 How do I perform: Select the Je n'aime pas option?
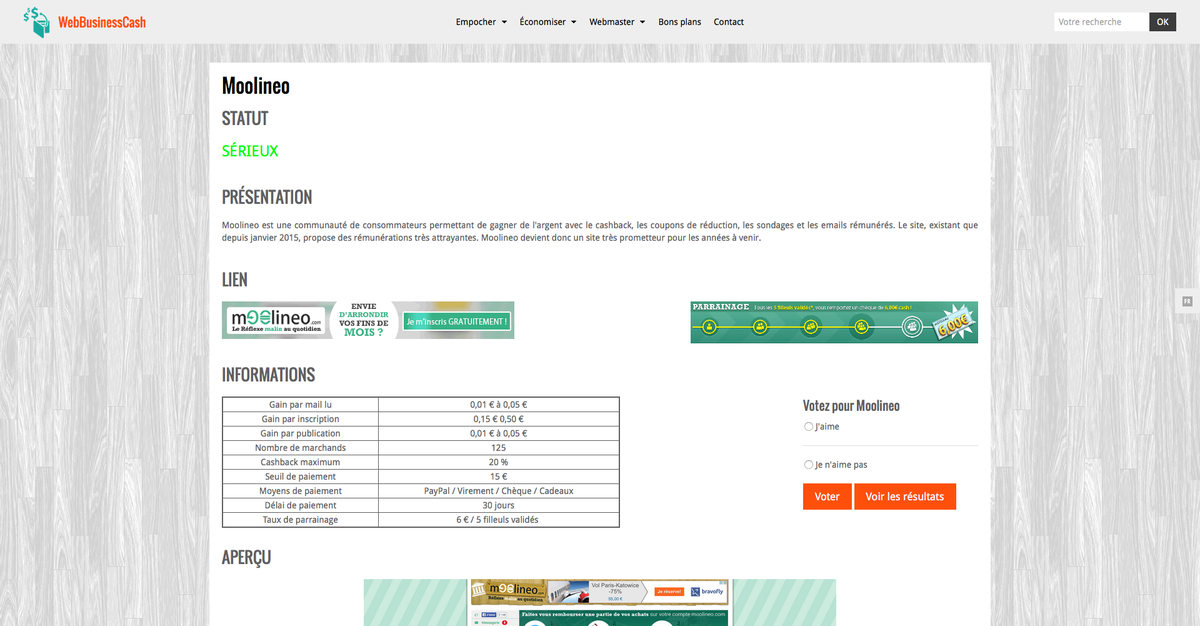tap(809, 465)
